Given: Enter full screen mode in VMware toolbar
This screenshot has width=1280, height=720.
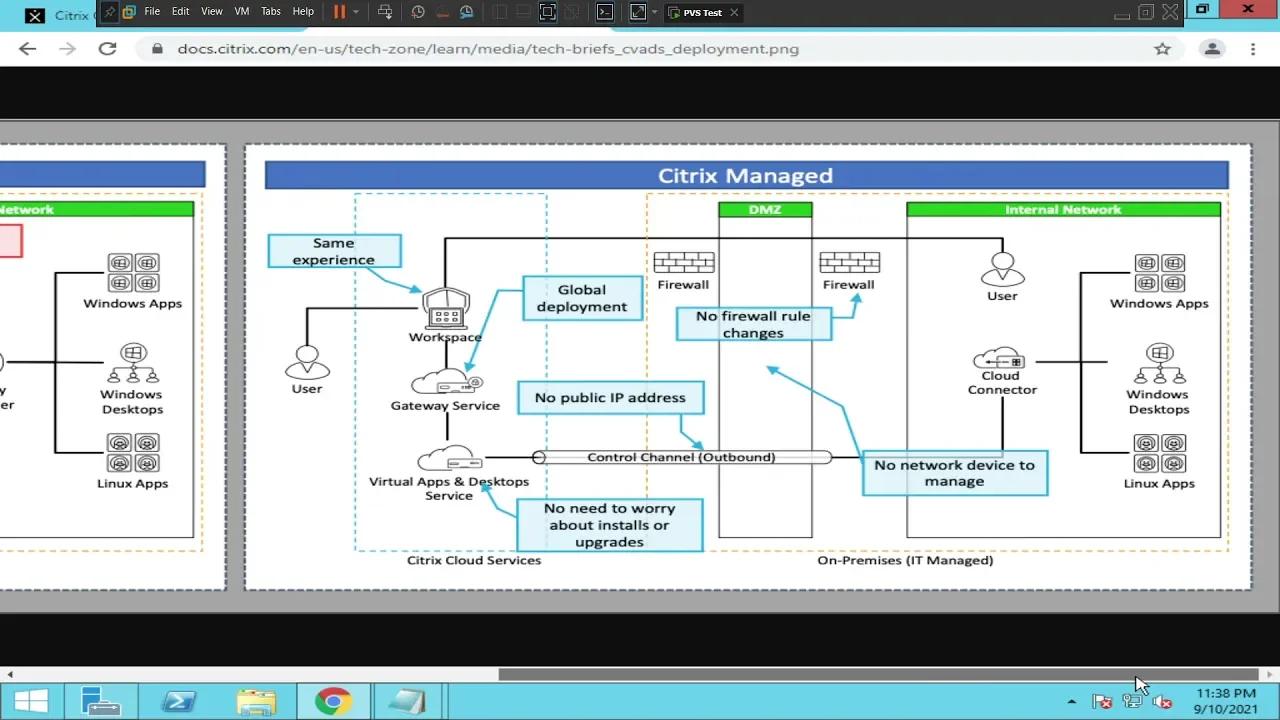Looking at the screenshot, I should tap(547, 12).
